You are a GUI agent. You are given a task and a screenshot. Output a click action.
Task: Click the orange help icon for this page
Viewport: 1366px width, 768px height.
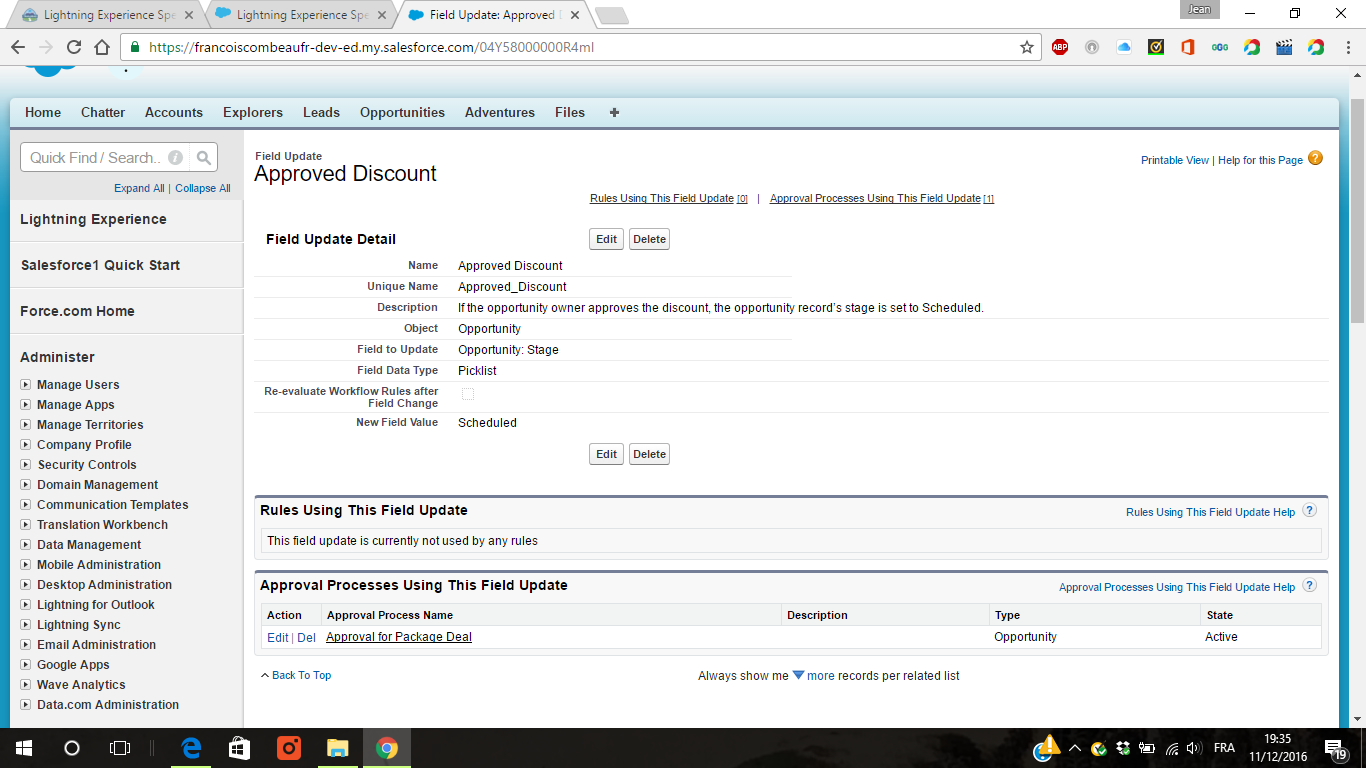click(1315, 158)
